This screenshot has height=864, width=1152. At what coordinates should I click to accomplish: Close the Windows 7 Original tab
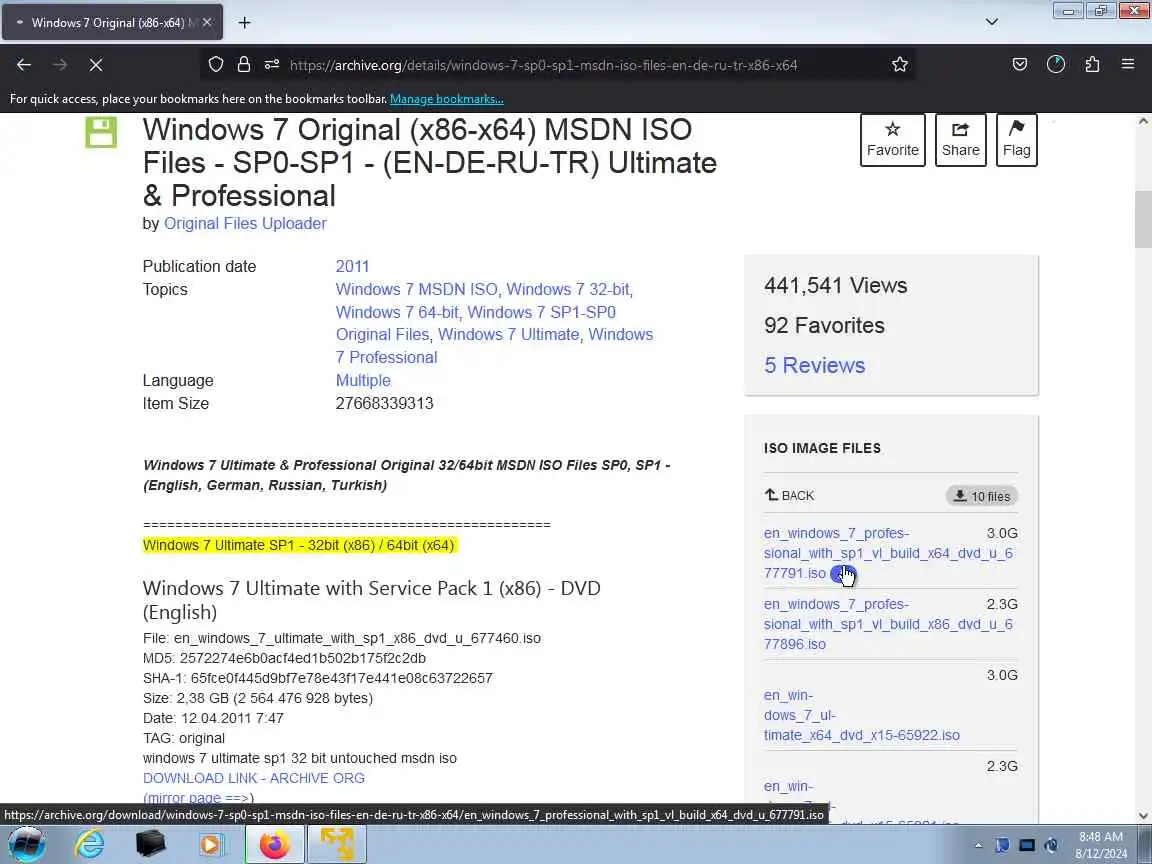pyautogui.click(x=207, y=23)
